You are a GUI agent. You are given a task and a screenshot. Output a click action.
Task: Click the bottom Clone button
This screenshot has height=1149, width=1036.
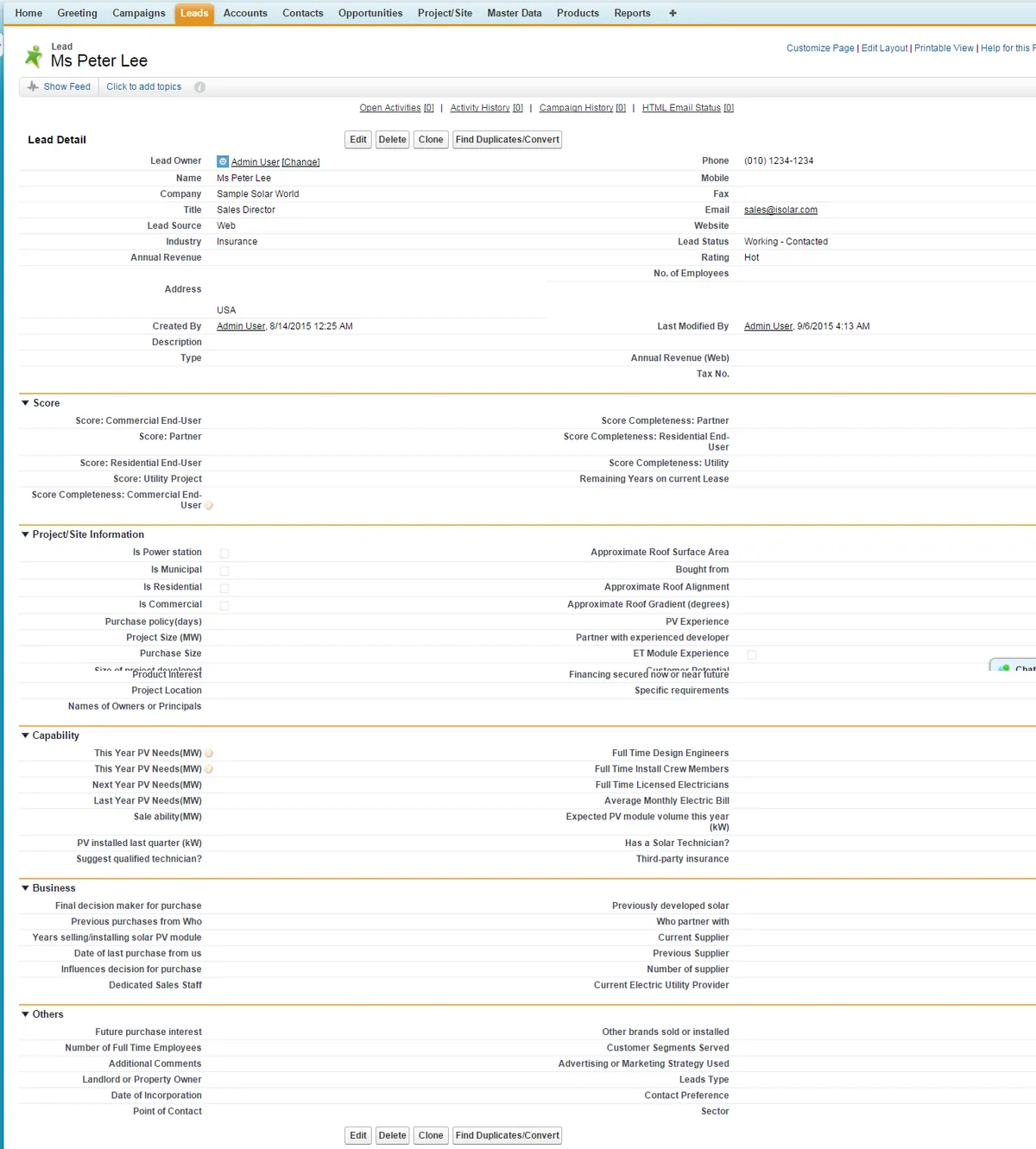tap(431, 1135)
